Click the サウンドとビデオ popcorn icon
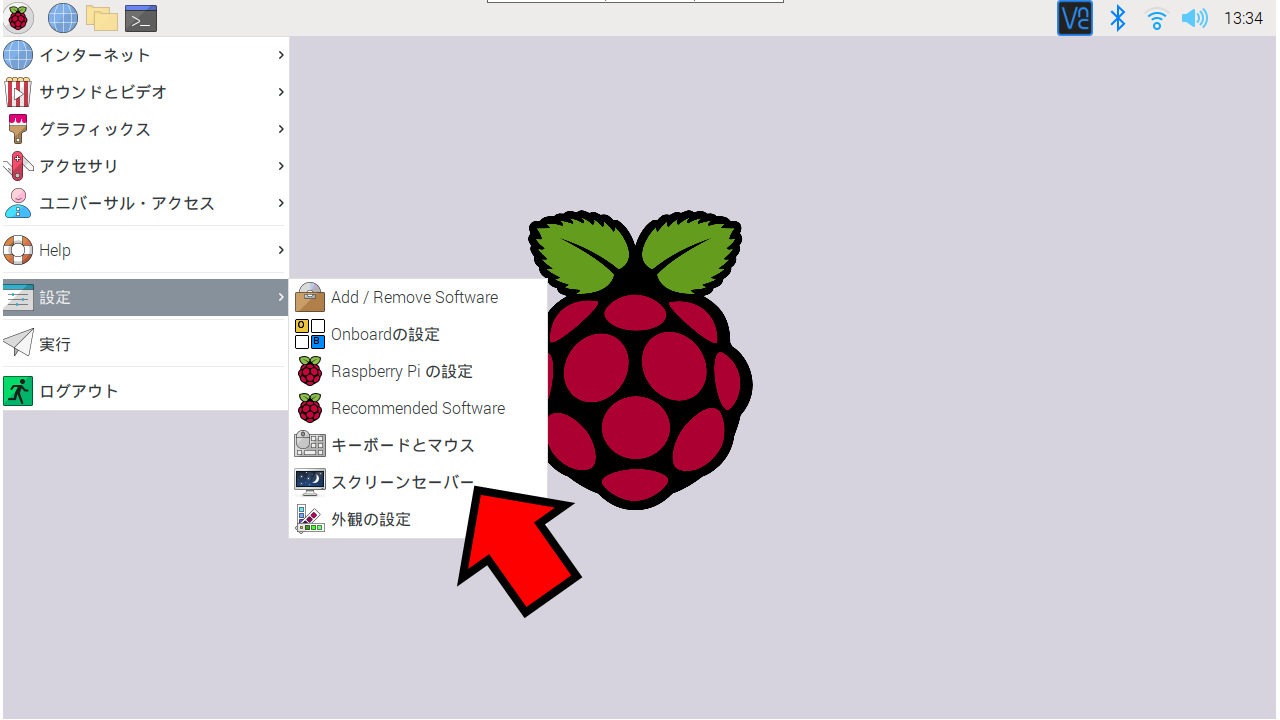1280x720 pixels. pyautogui.click(x=18, y=92)
